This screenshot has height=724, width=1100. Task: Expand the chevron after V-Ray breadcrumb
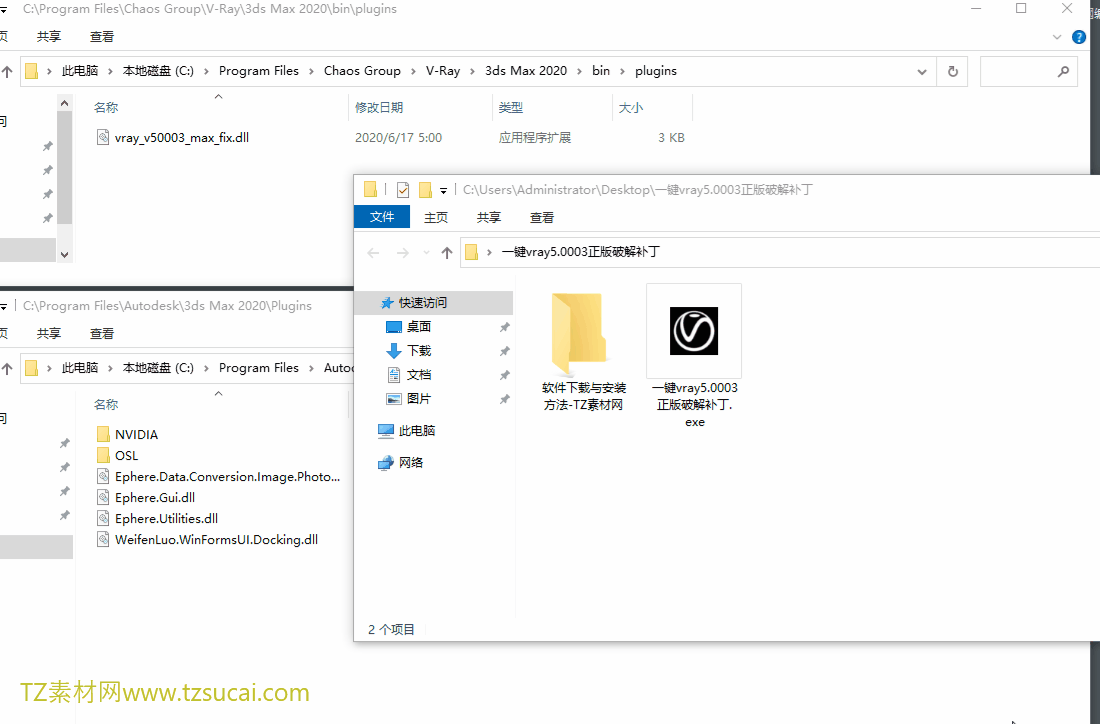pyautogui.click(x=472, y=72)
